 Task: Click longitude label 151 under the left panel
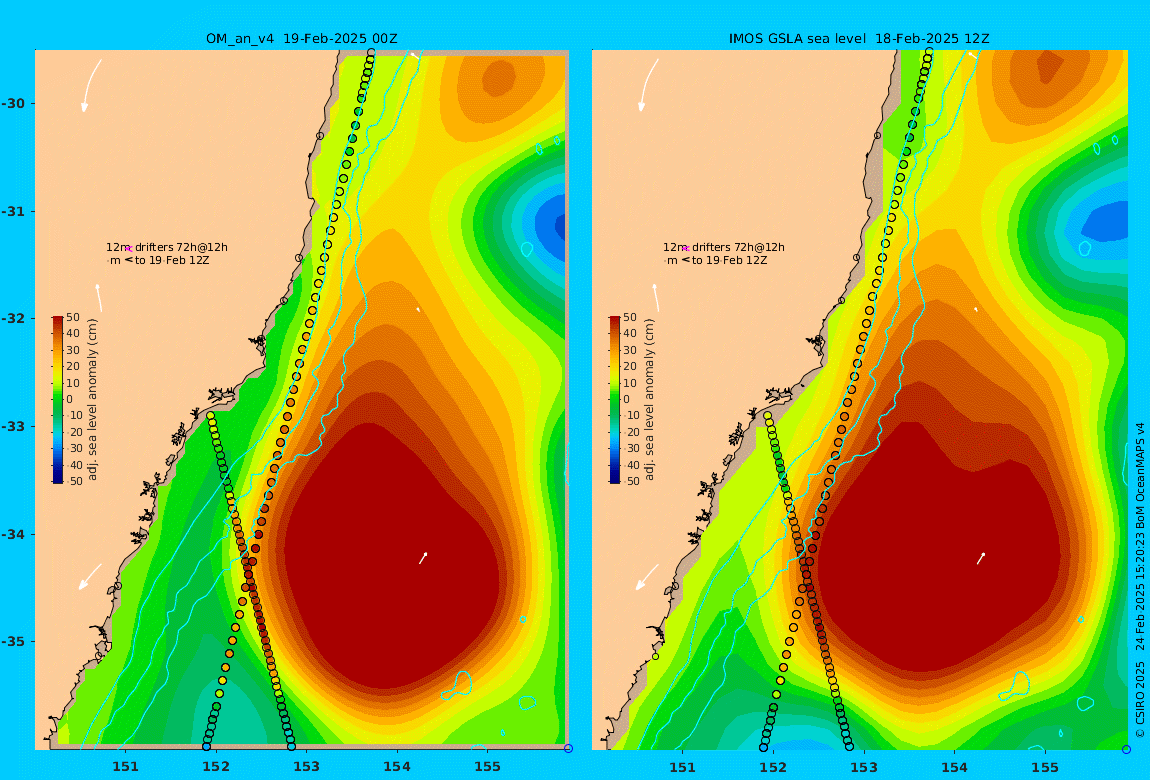tap(125, 767)
